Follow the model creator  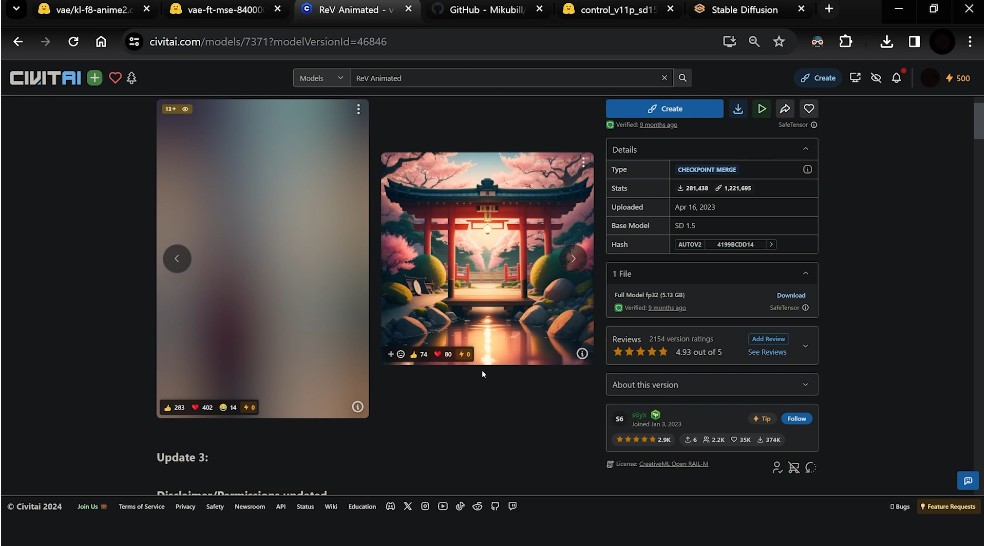pyautogui.click(x=796, y=419)
